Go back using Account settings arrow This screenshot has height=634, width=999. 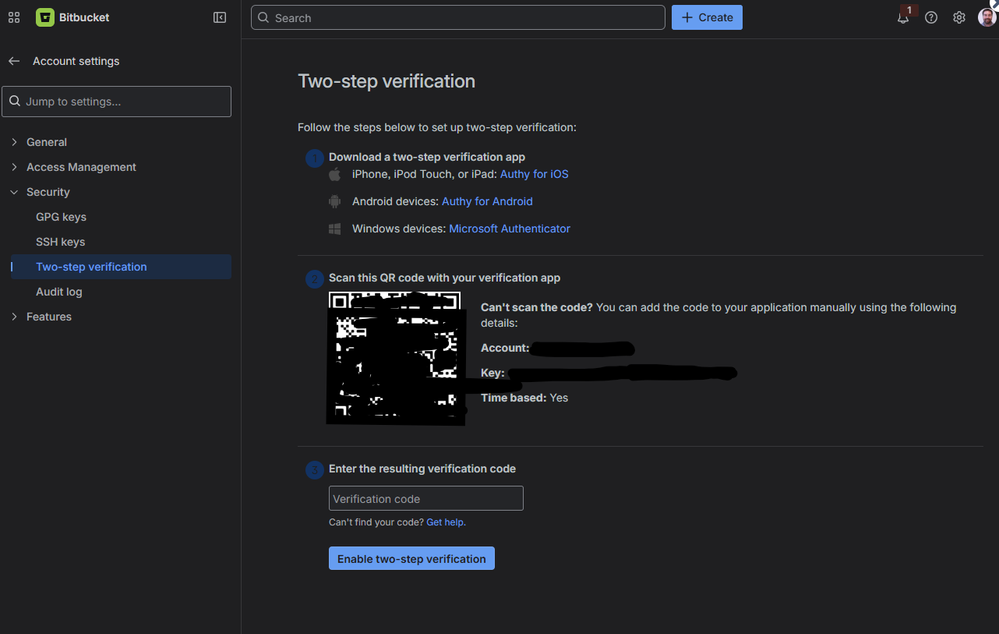click(x=14, y=61)
